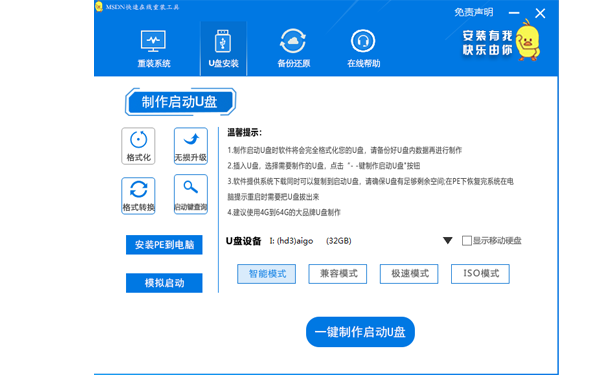
Task: Open the 重装系统 reinstall system tab
Action: (x=153, y=48)
